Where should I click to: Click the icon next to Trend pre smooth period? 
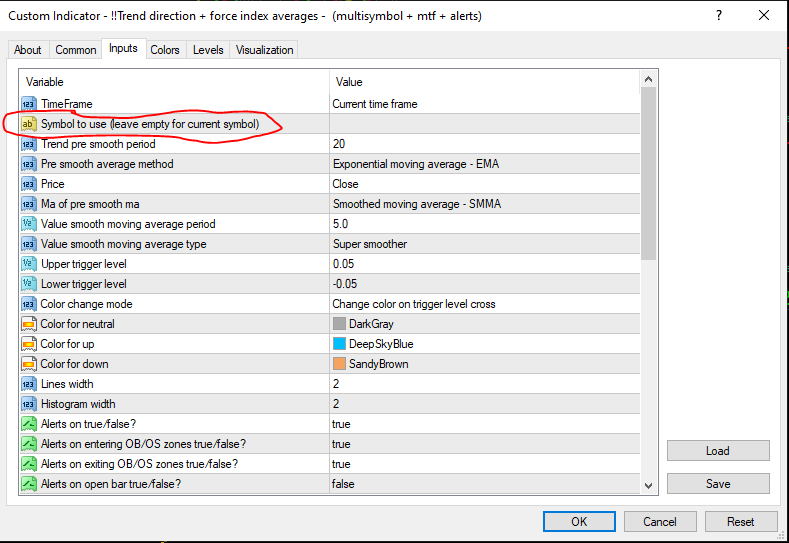tap(28, 144)
